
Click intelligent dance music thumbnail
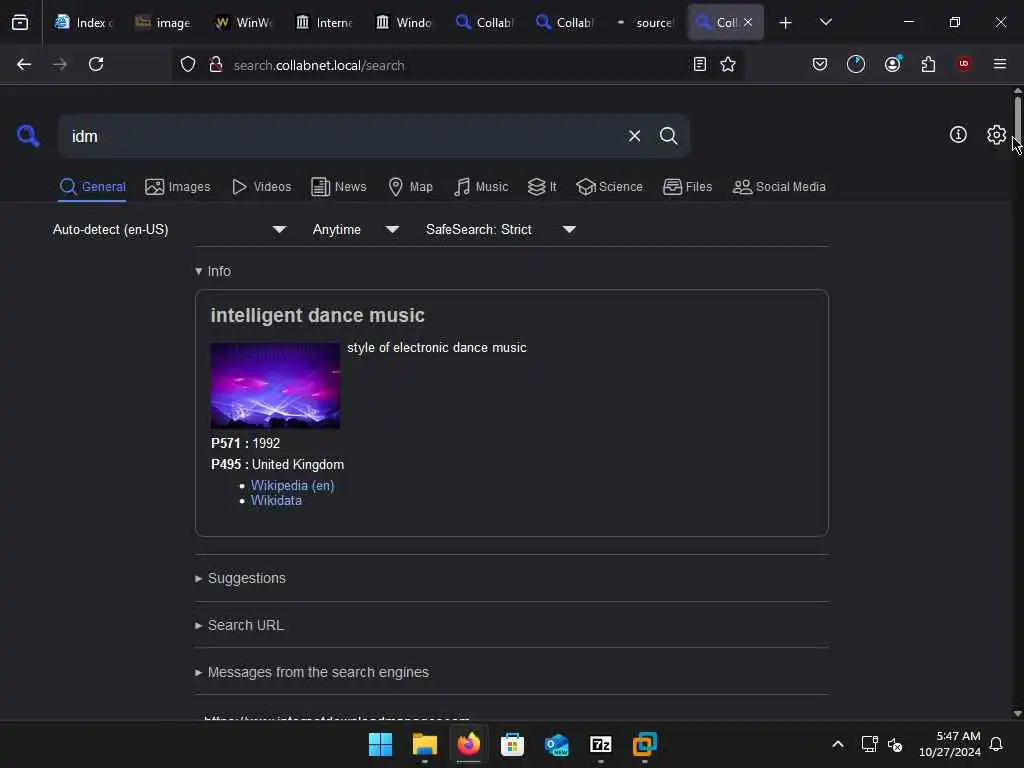point(275,385)
